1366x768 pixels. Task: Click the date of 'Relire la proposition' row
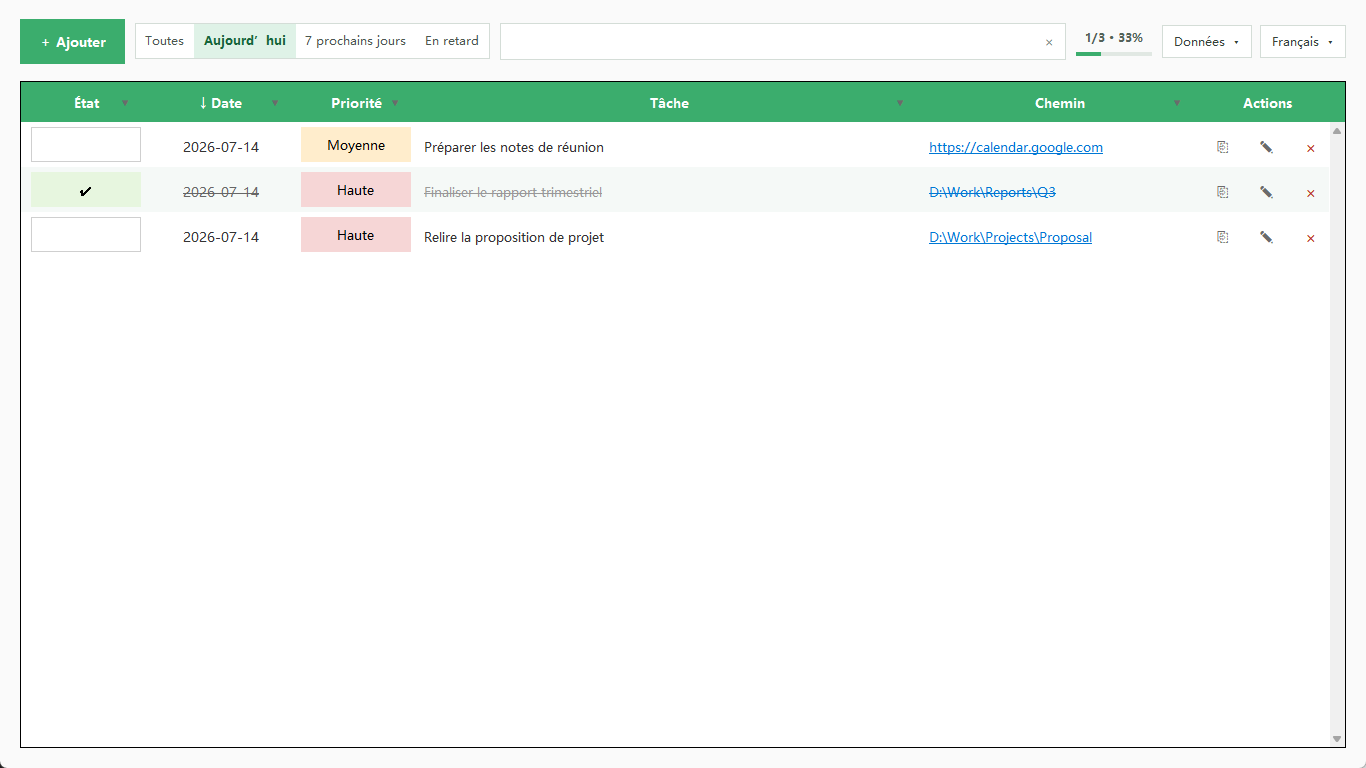pos(221,237)
